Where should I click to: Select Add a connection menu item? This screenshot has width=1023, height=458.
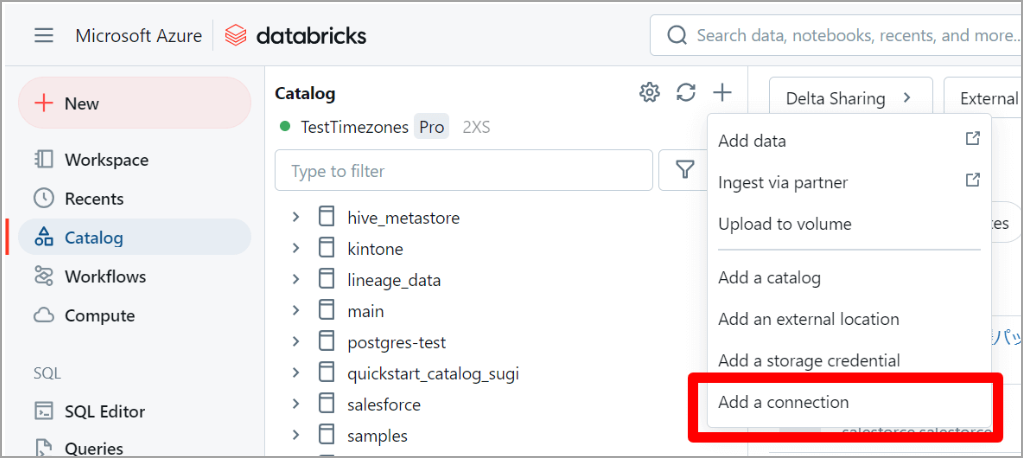(783, 403)
